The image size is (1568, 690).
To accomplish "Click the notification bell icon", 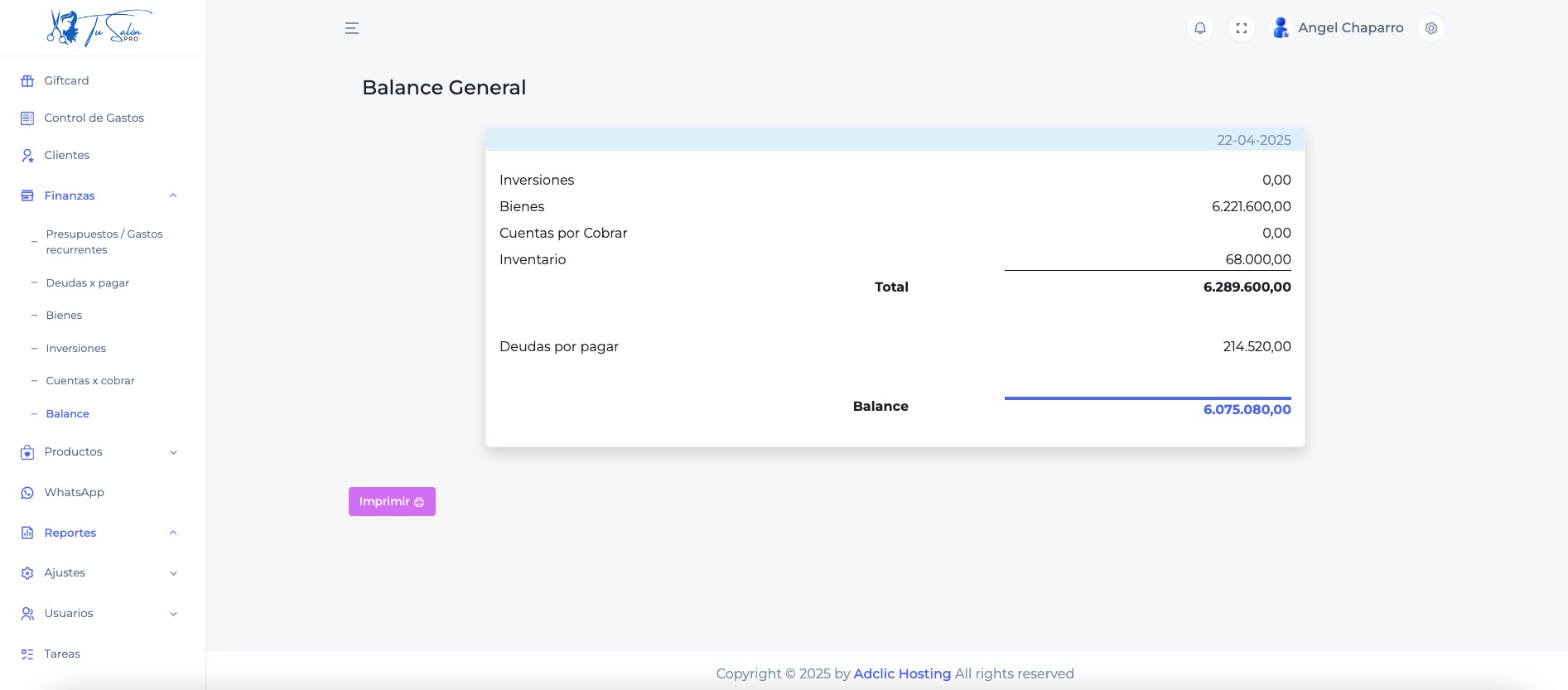I will (1199, 28).
